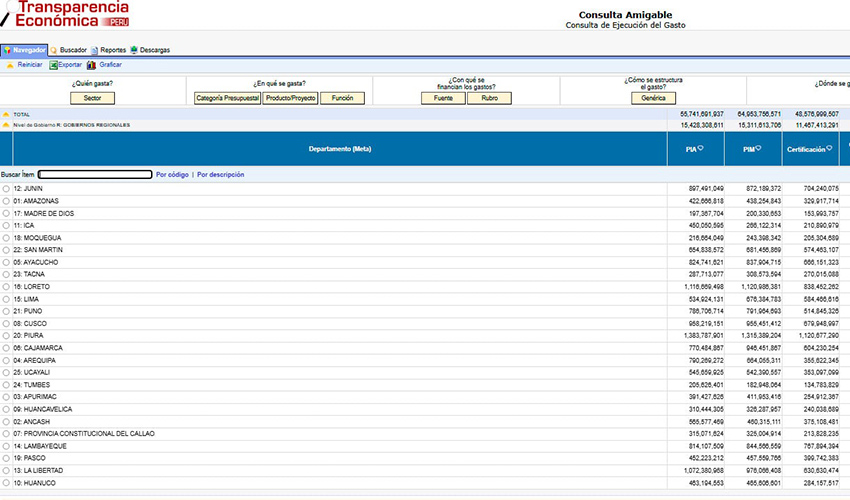
Task: Click the Producto/Proyecto button
Action: pos(290,98)
